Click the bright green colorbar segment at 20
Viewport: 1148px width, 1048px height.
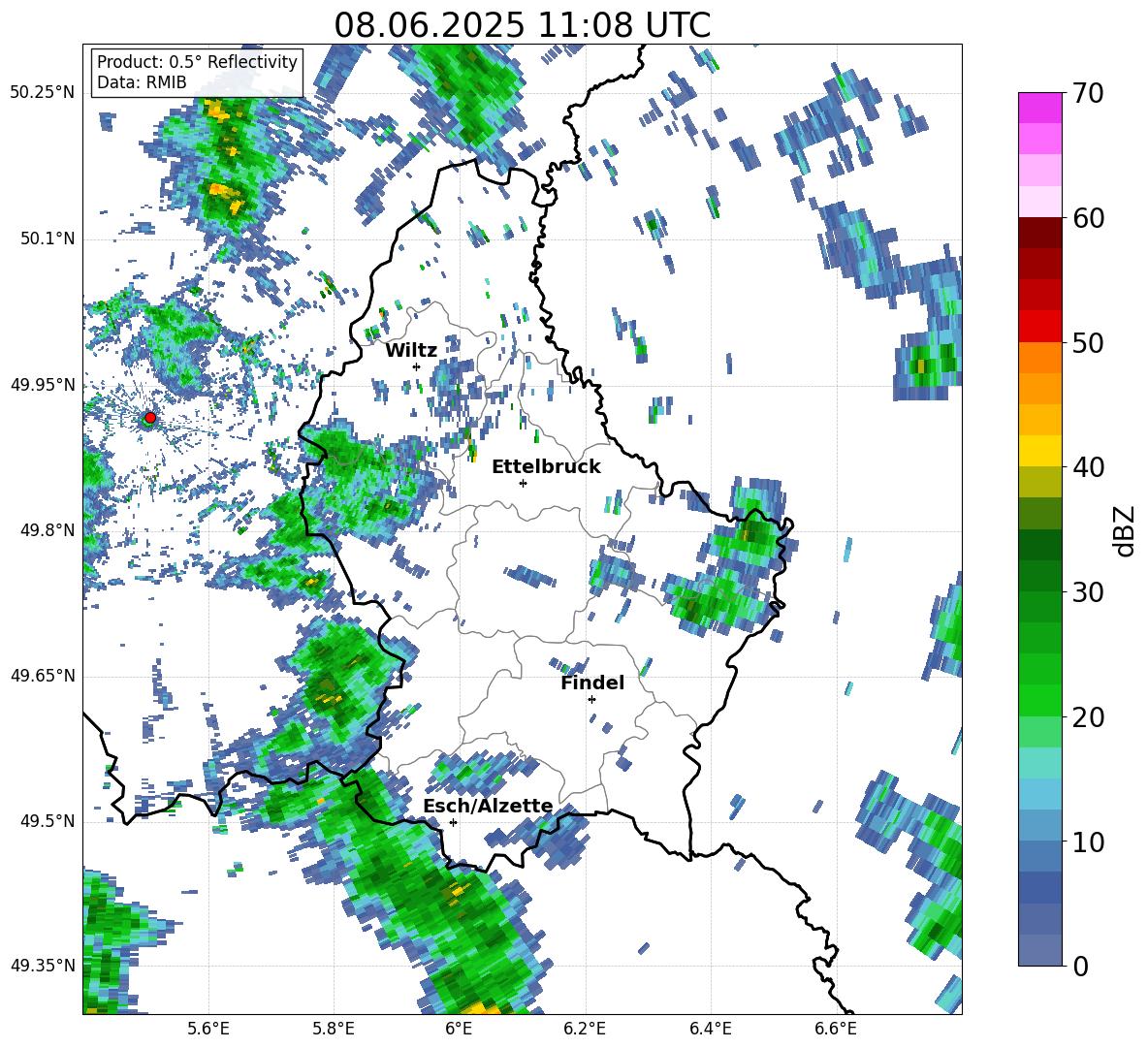[x=1039, y=701]
